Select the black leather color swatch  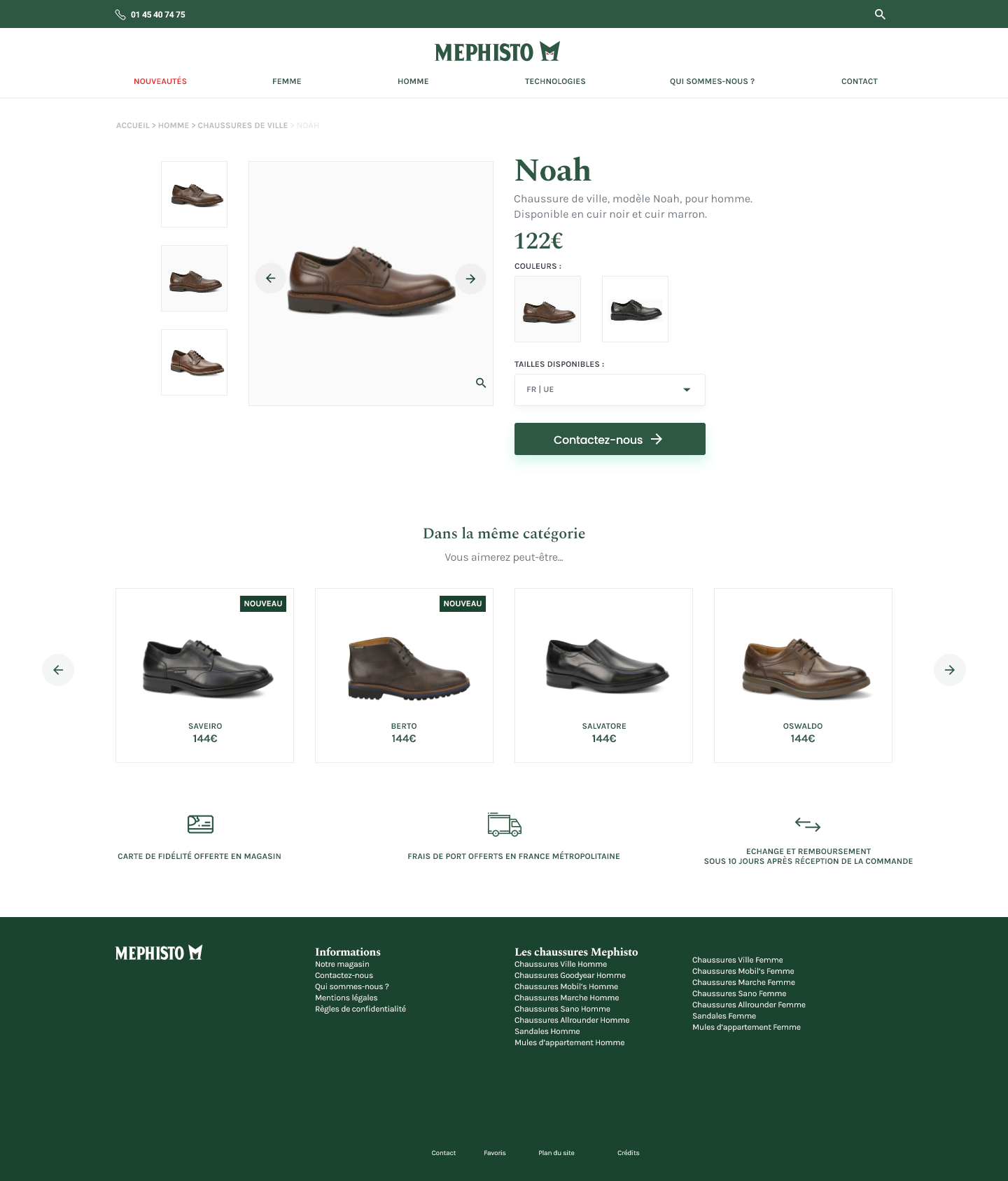(635, 309)
